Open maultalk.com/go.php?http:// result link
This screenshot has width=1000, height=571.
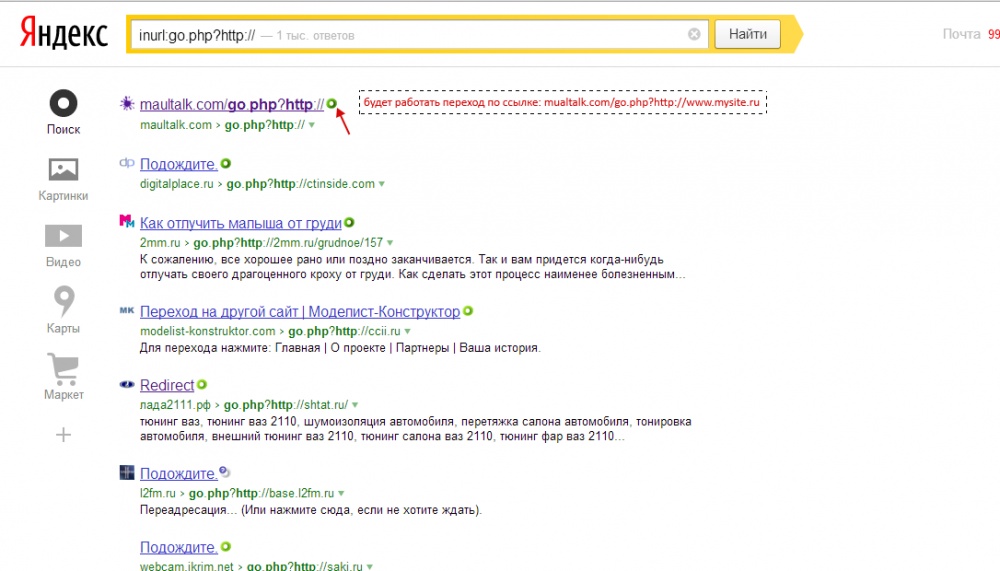(232, 104)
